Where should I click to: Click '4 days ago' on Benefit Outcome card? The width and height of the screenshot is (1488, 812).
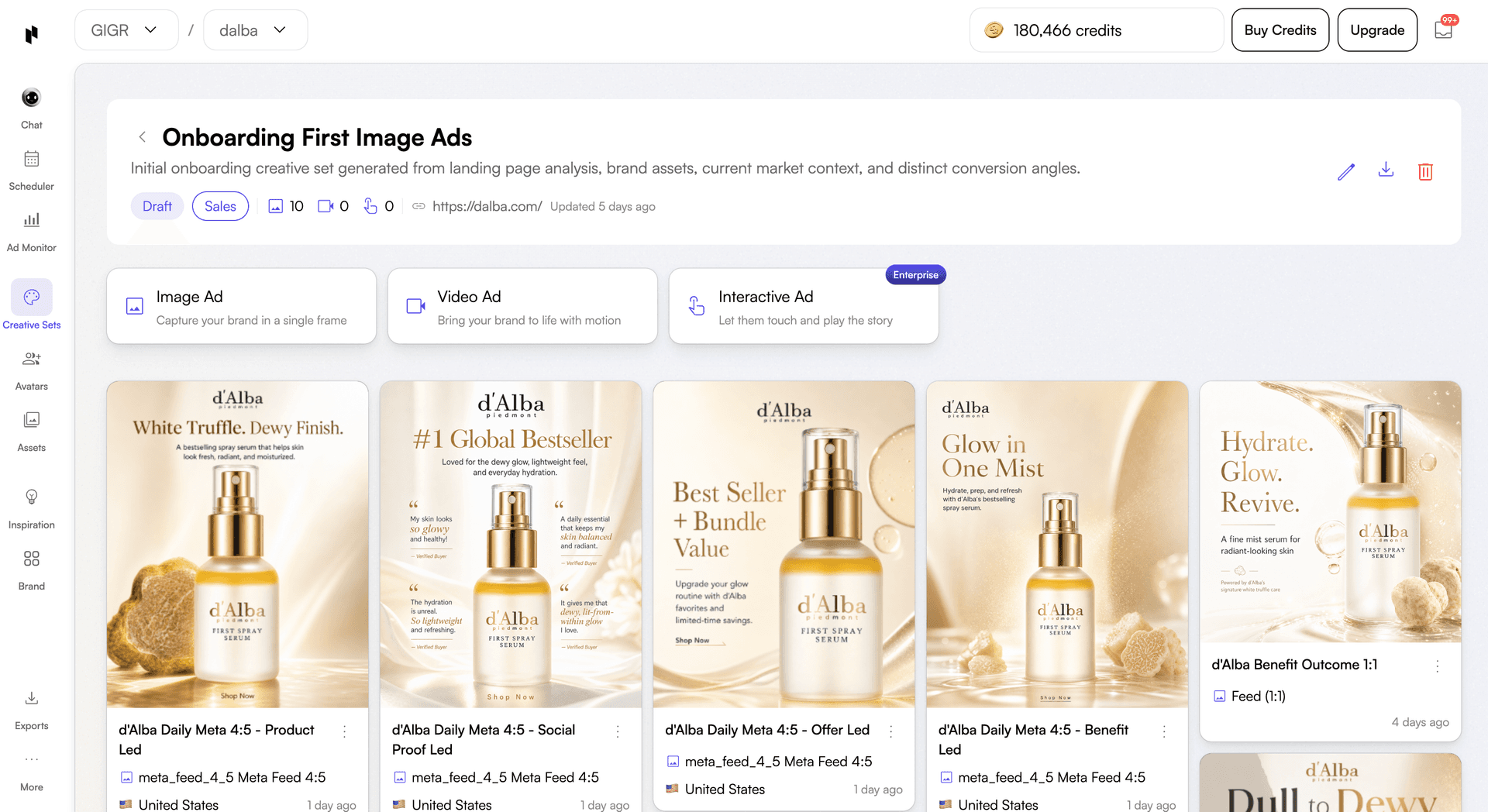[x=1420, y=722]
